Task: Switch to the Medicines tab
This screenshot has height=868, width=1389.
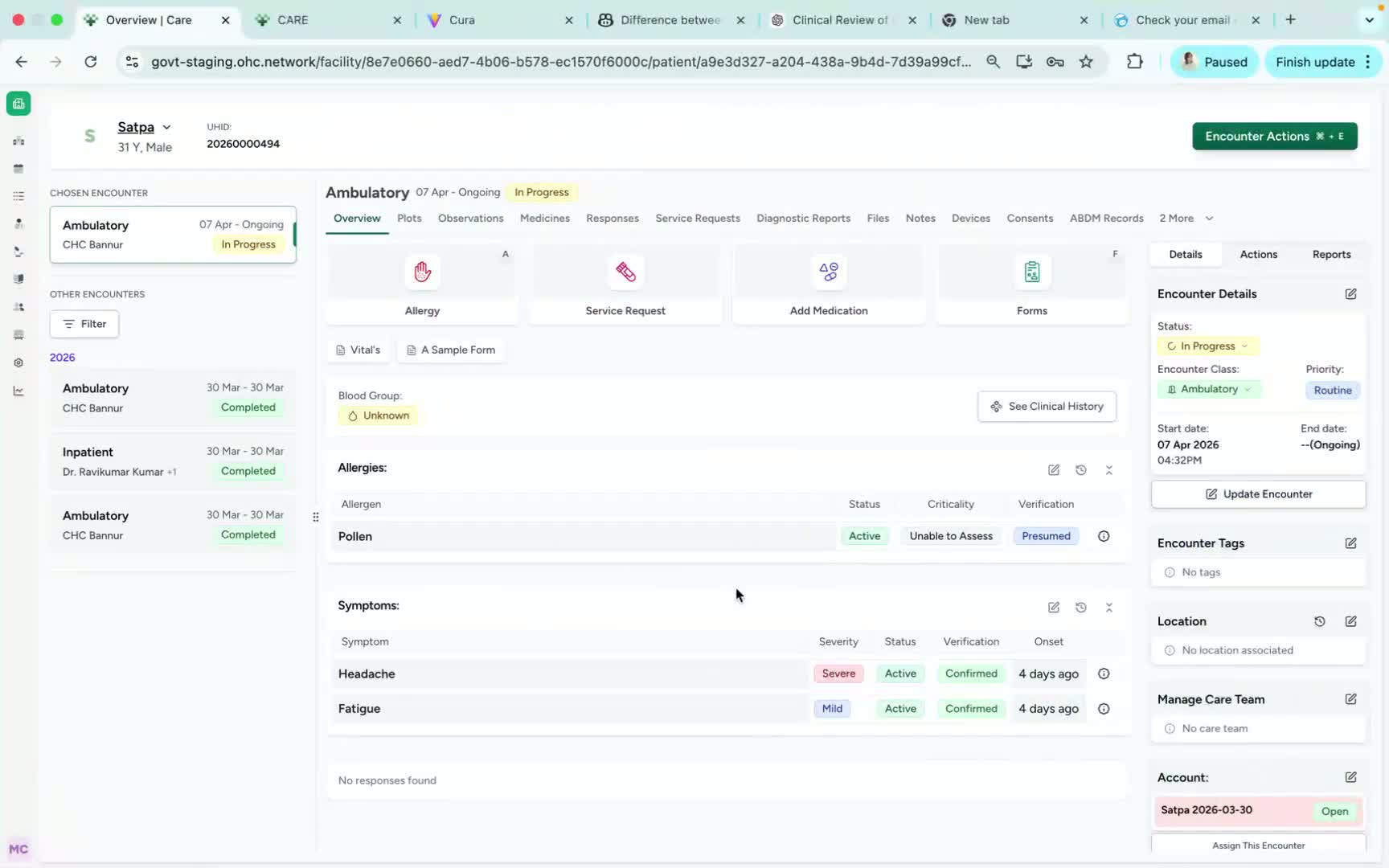Action: (545, 219)
